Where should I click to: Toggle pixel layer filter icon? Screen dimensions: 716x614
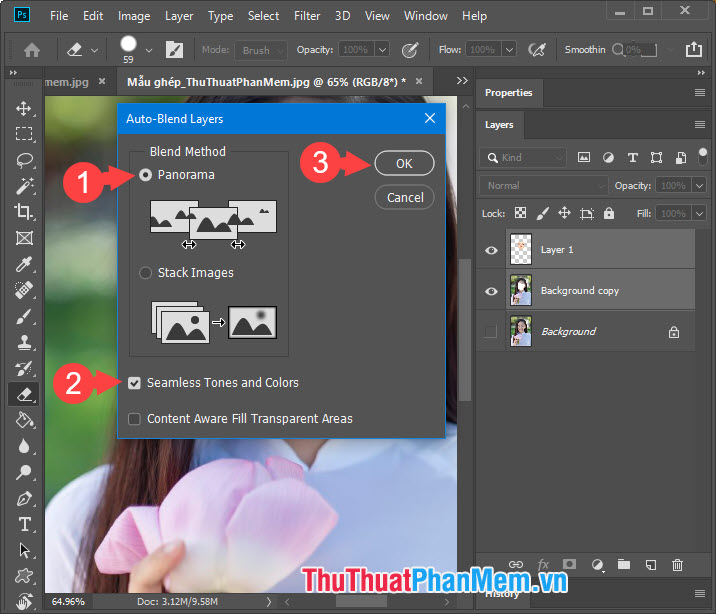coord(584,157)
